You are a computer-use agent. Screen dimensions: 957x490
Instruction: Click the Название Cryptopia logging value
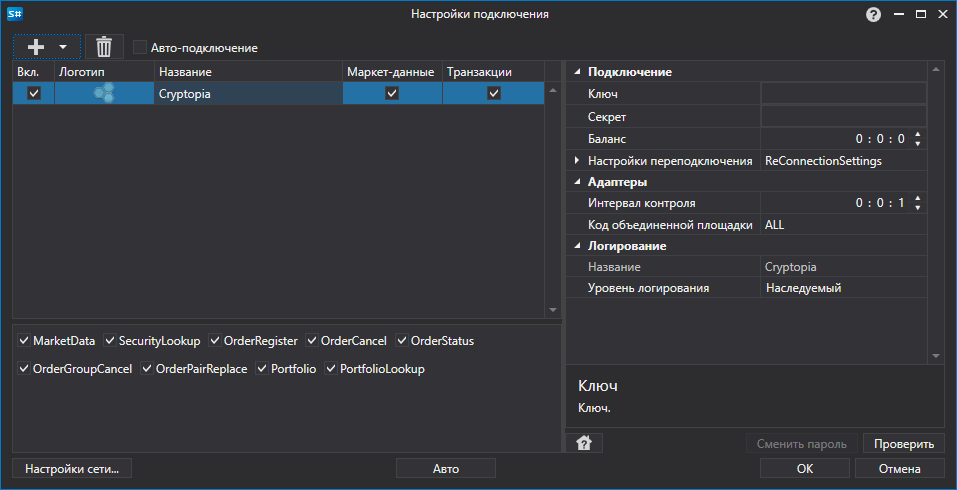[843, 267]
